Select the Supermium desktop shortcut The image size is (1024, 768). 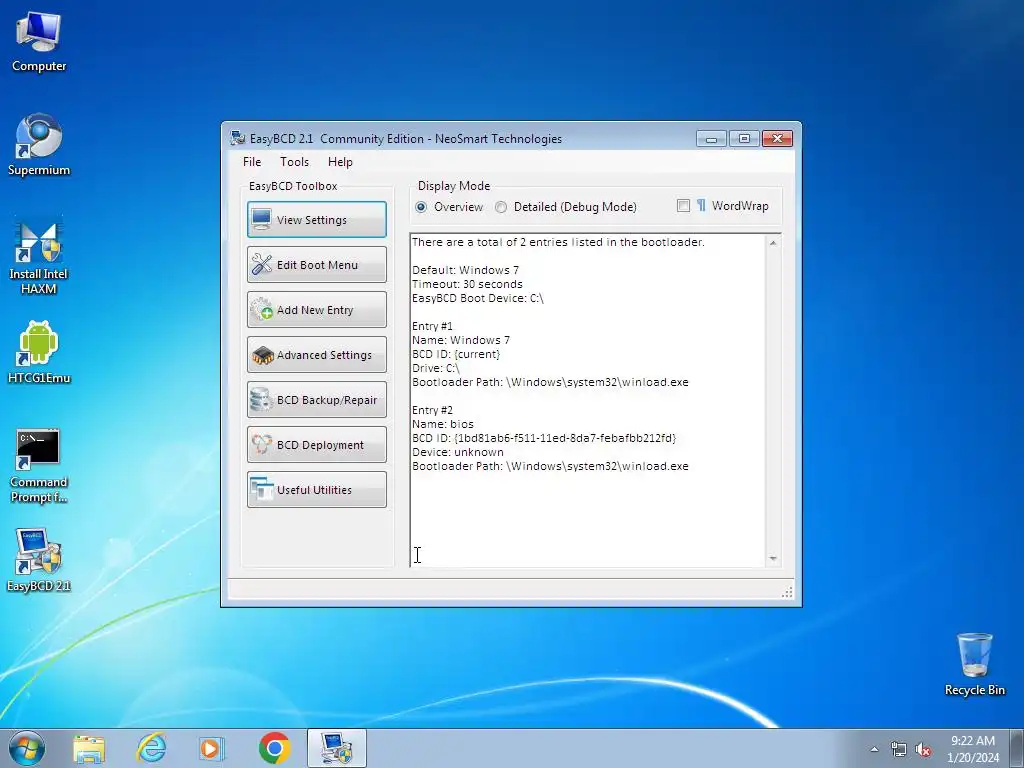(39, 145)
